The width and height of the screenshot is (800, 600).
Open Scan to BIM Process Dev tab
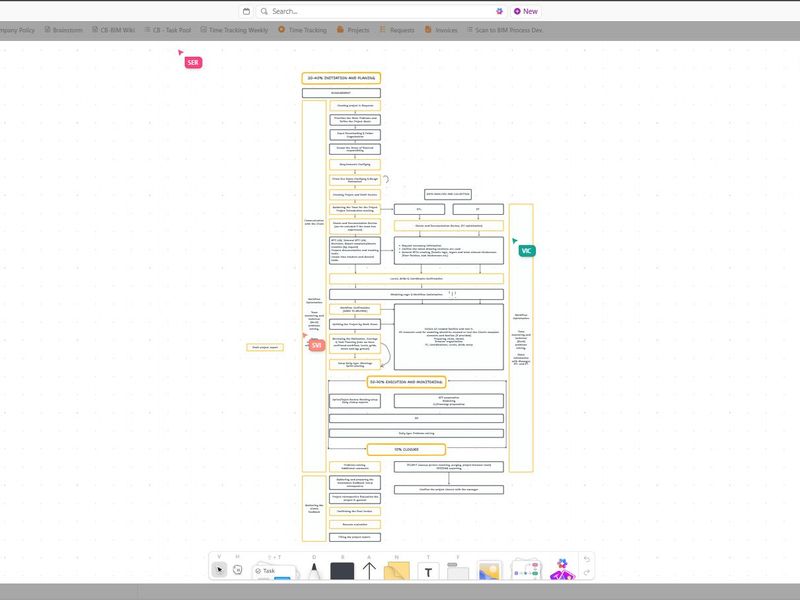[x=505, y=30]
